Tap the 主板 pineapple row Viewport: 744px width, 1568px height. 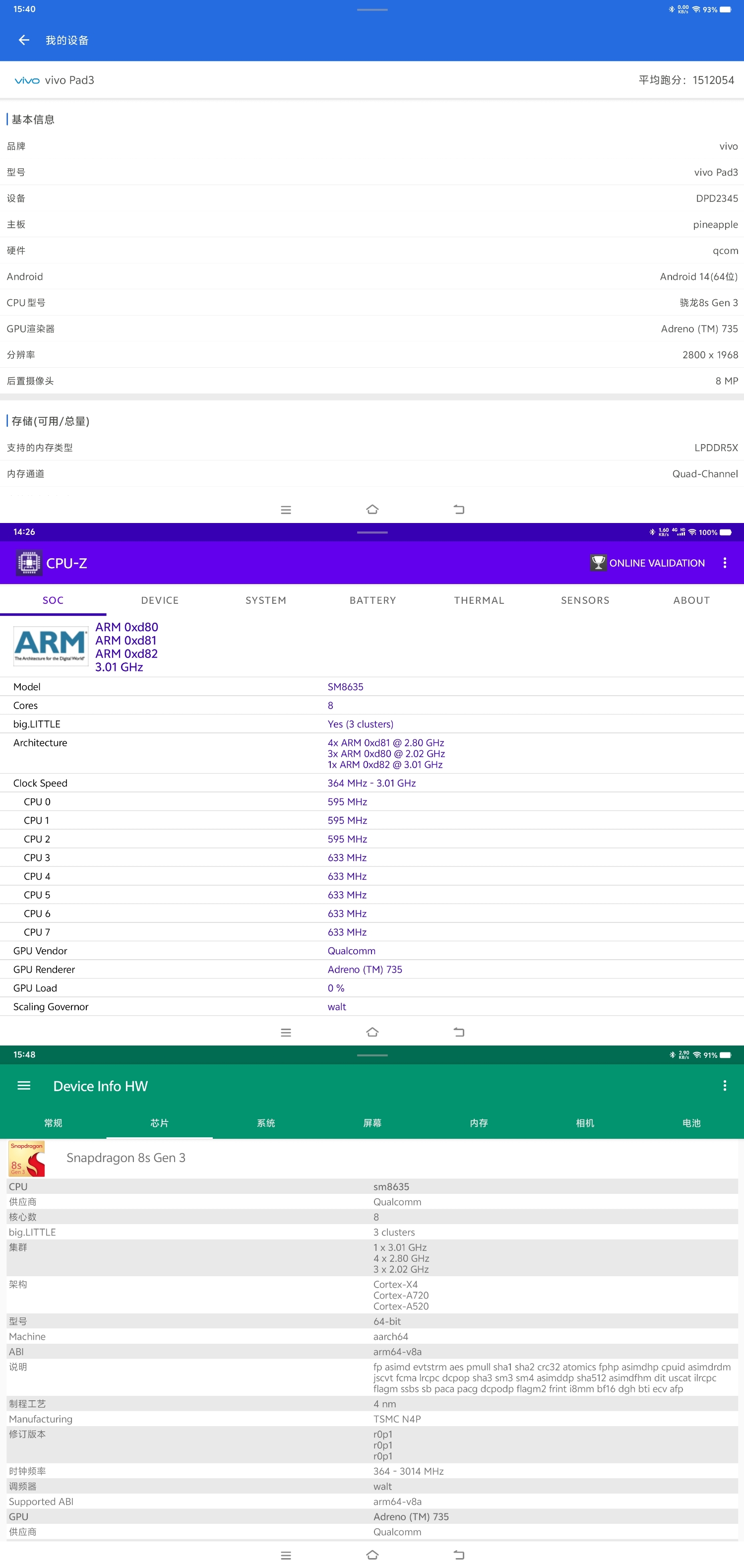pyautogui.click(x=372, y=225)
